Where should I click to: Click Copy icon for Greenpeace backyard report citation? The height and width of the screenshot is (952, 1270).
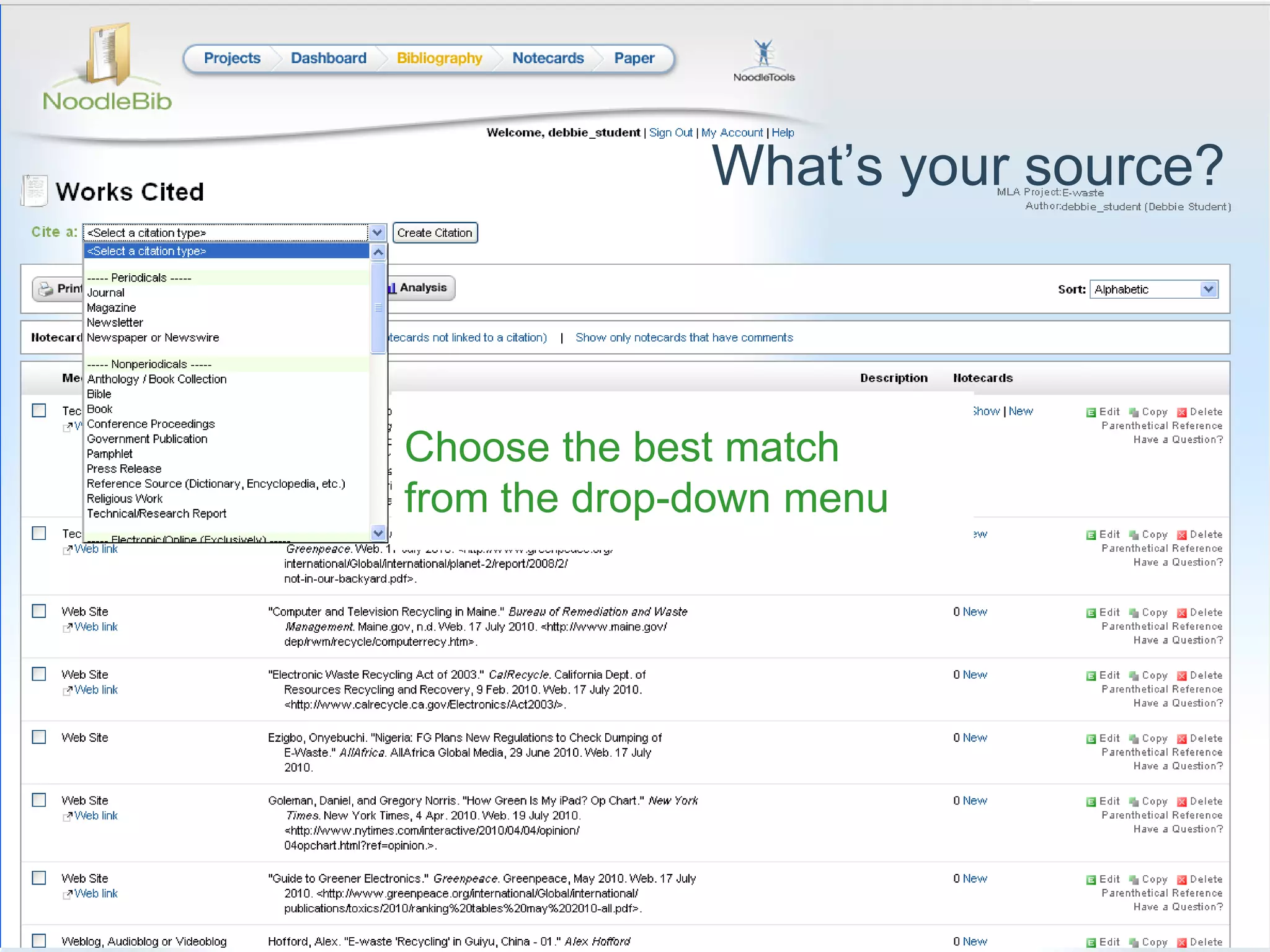[1134, 535]
